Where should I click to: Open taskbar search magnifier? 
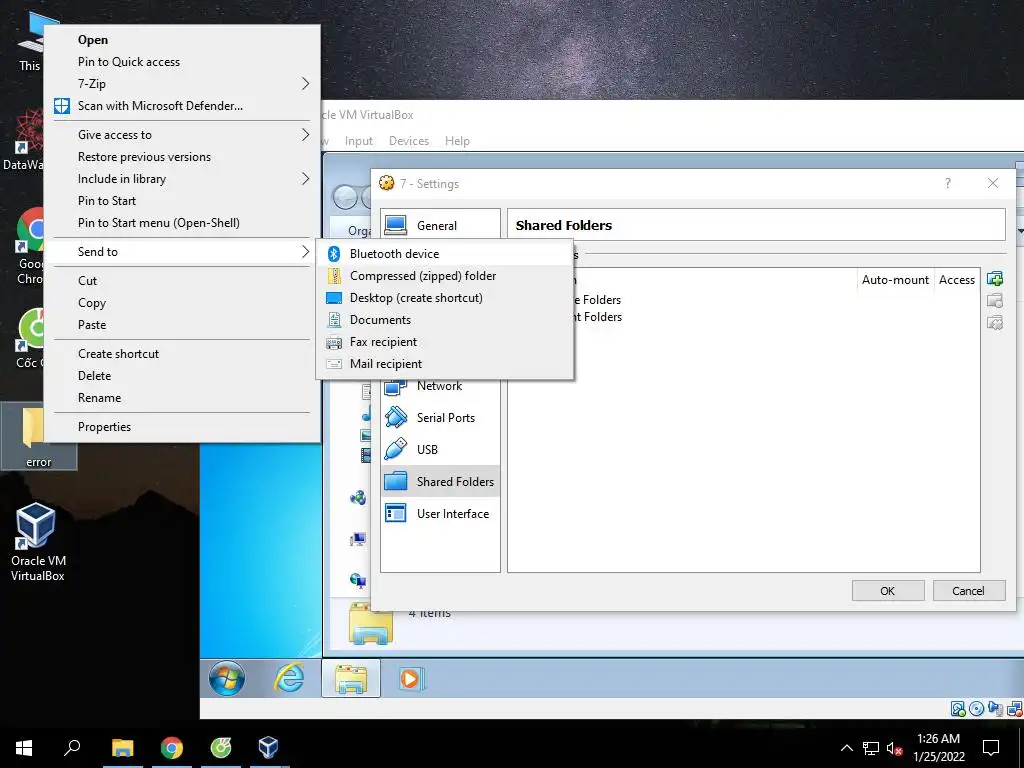point(72,748)
